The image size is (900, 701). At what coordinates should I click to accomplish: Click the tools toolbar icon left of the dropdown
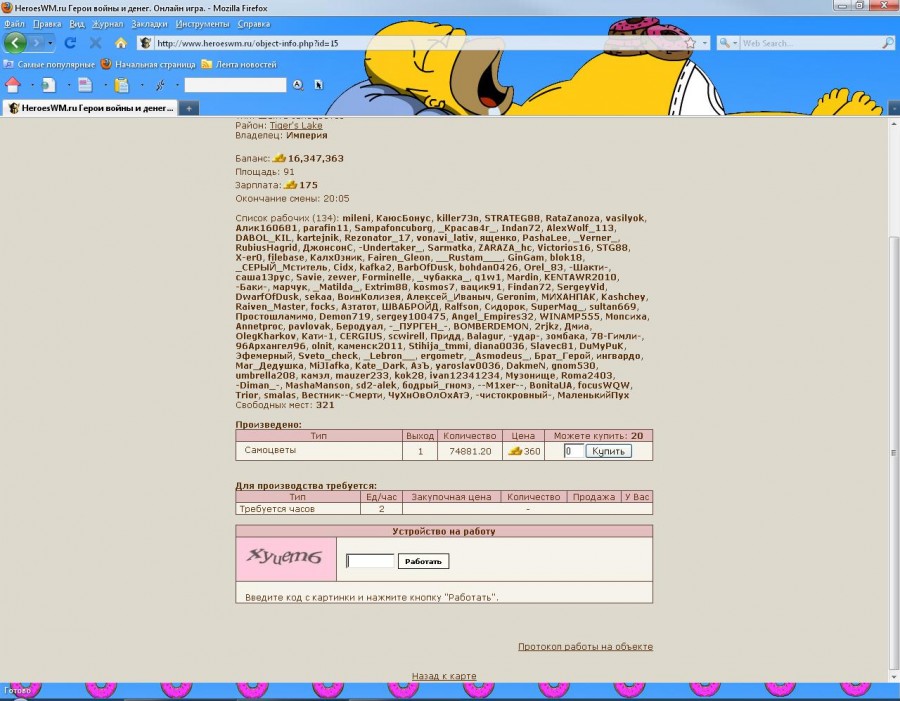pos(160,85)
